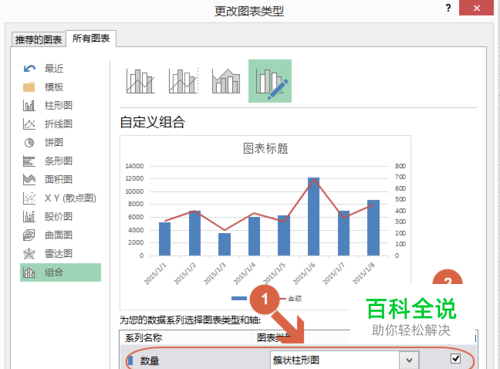Click the Recent undo-arrow icon
500x369 pixels.
29,69
